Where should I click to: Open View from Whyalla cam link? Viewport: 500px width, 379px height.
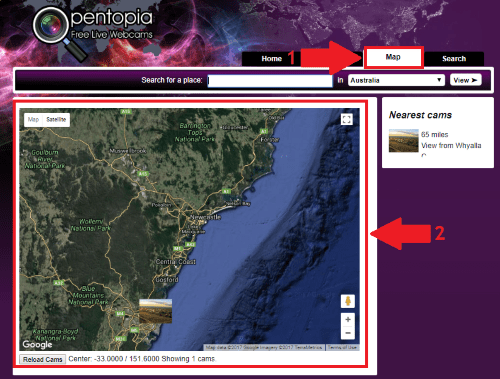[x=451, y=146]
